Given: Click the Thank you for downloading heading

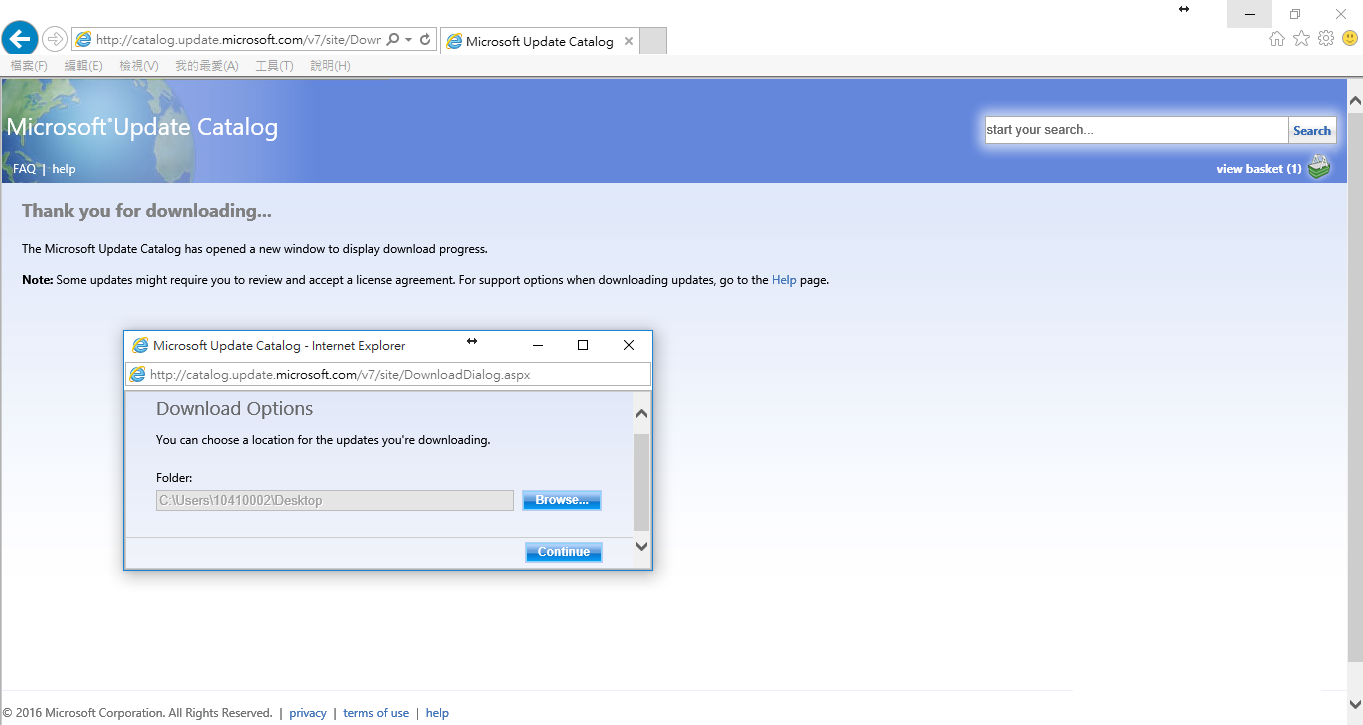Looking at the screenshot, I should pyautogui.click(x=147, y=211).
